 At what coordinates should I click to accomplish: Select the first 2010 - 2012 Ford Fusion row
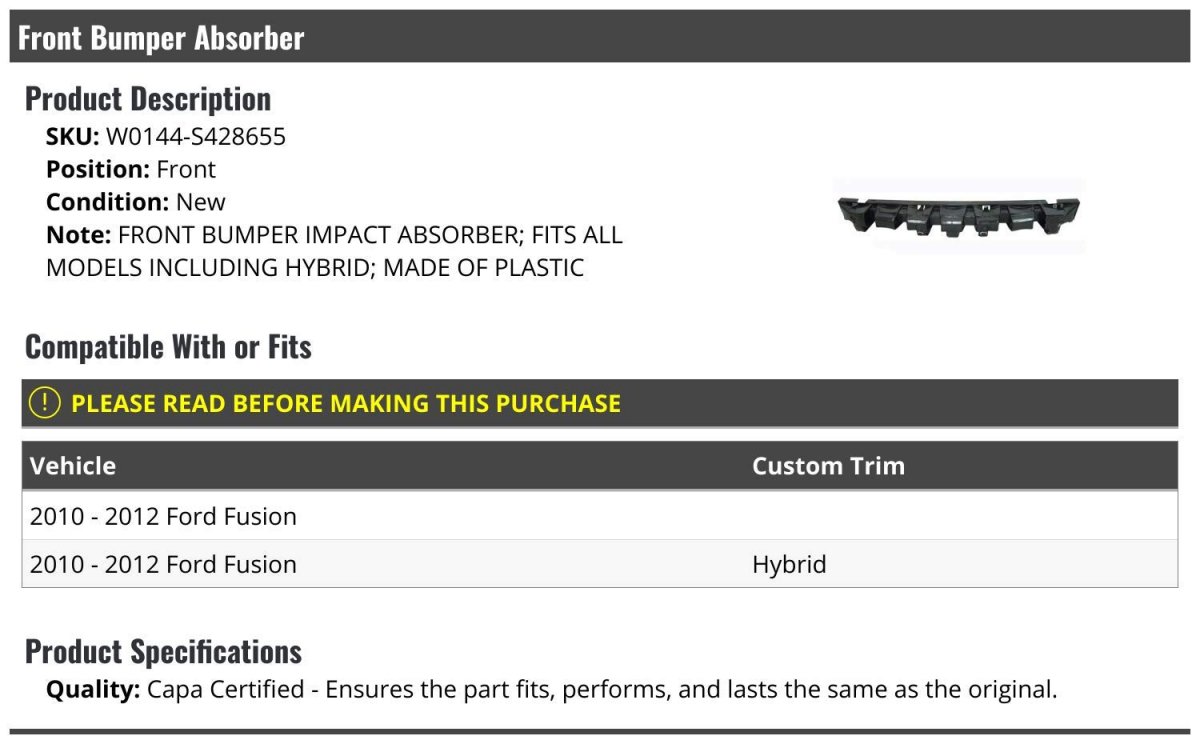click(x=600, y=516)
